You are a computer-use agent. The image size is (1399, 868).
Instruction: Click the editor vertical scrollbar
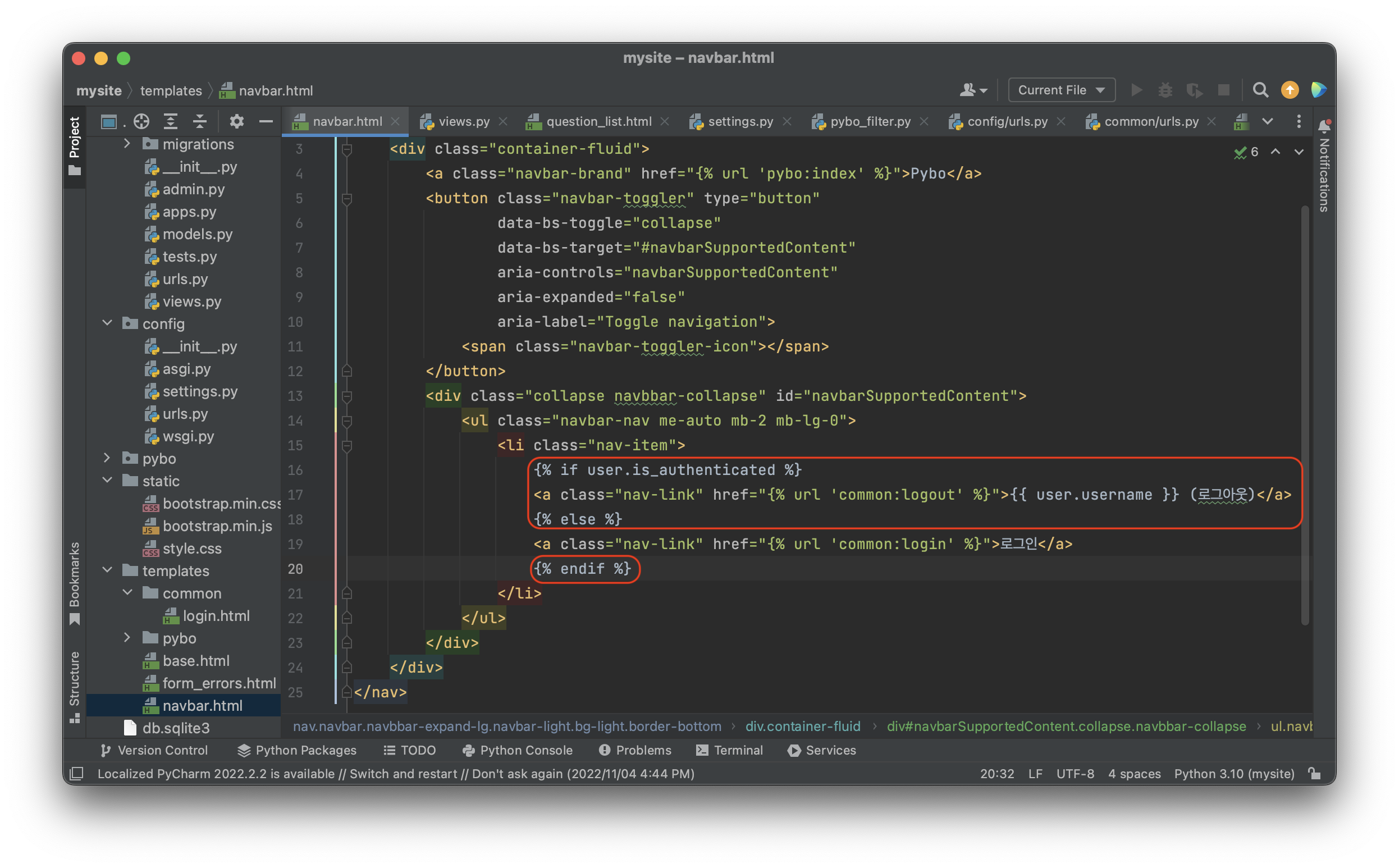(x=1304, y=413)
